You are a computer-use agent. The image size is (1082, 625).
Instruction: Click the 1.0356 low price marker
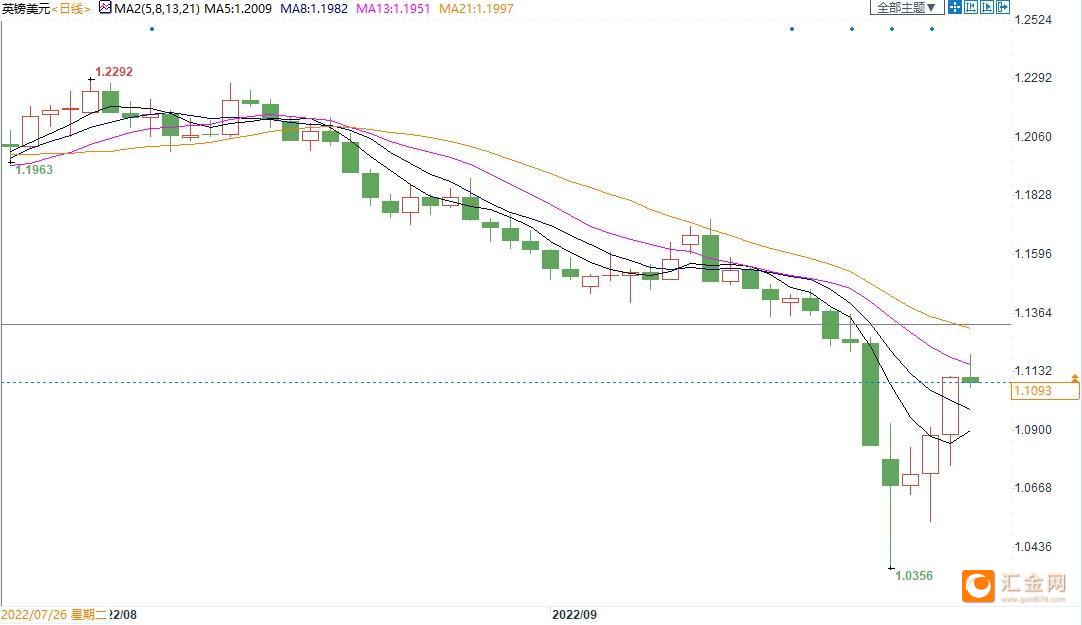click(x=914, y=575)
